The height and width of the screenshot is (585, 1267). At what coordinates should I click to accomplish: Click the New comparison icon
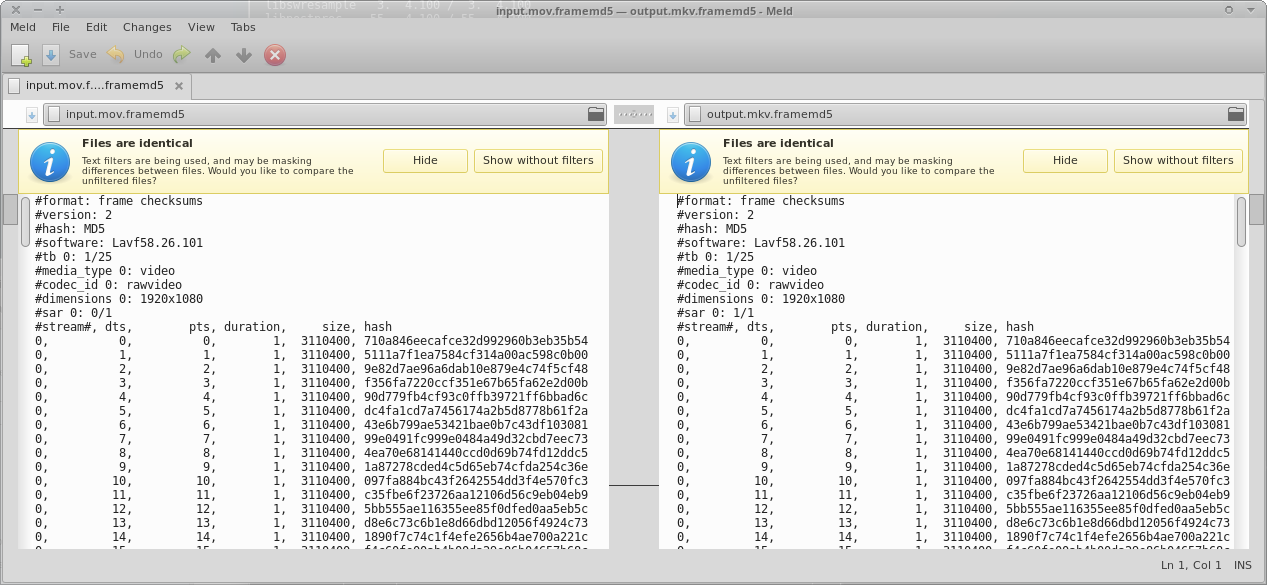point(21,55)
